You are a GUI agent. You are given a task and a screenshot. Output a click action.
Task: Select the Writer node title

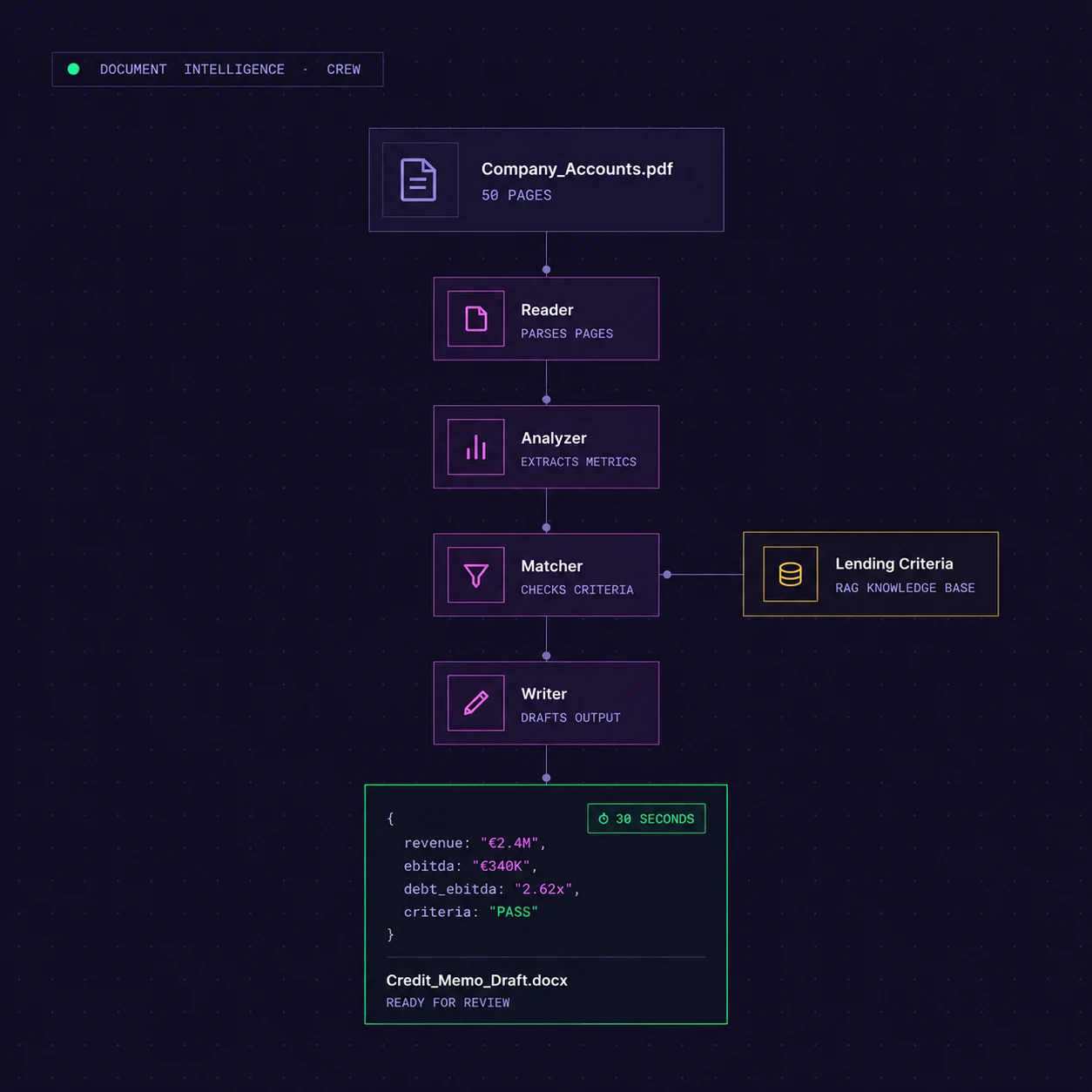click(x=544, y=694)
